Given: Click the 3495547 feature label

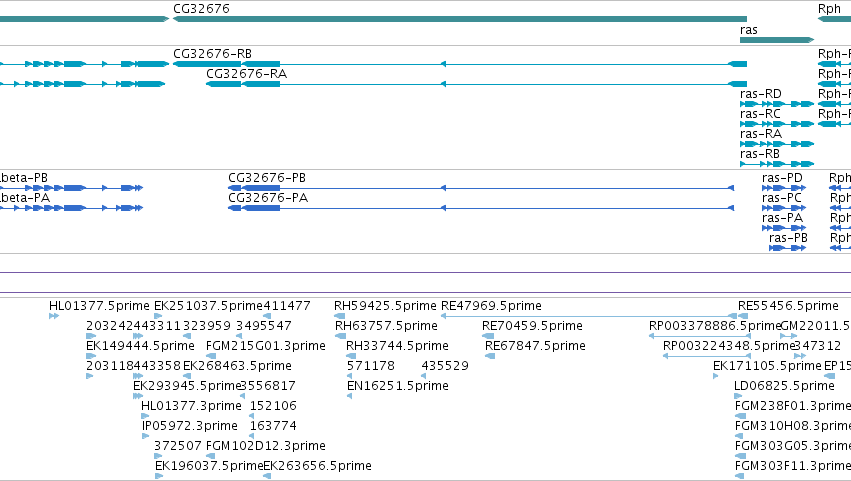Looking at the screenshot, I should click(x=264, y=326).
